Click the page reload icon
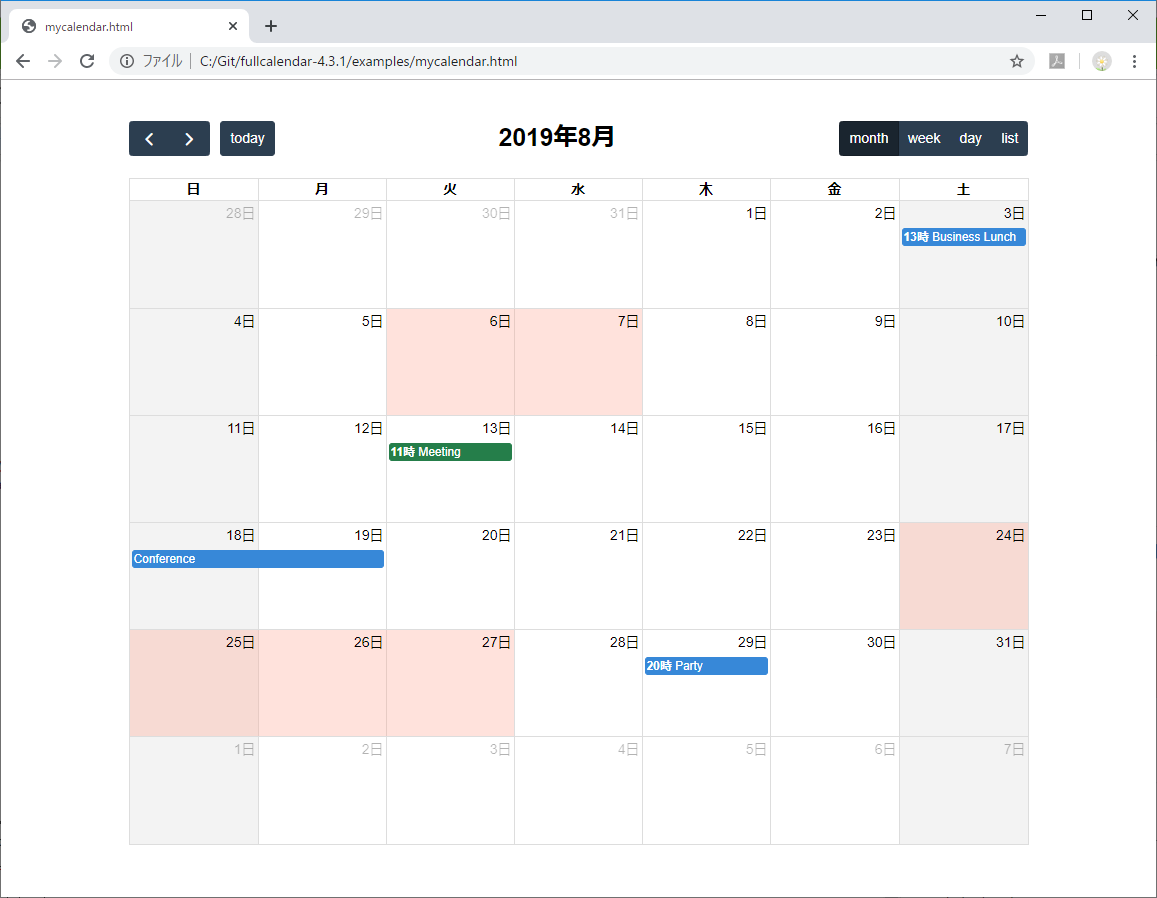The height and width of the screenshot is (898, 1157). tap(87, 61)
